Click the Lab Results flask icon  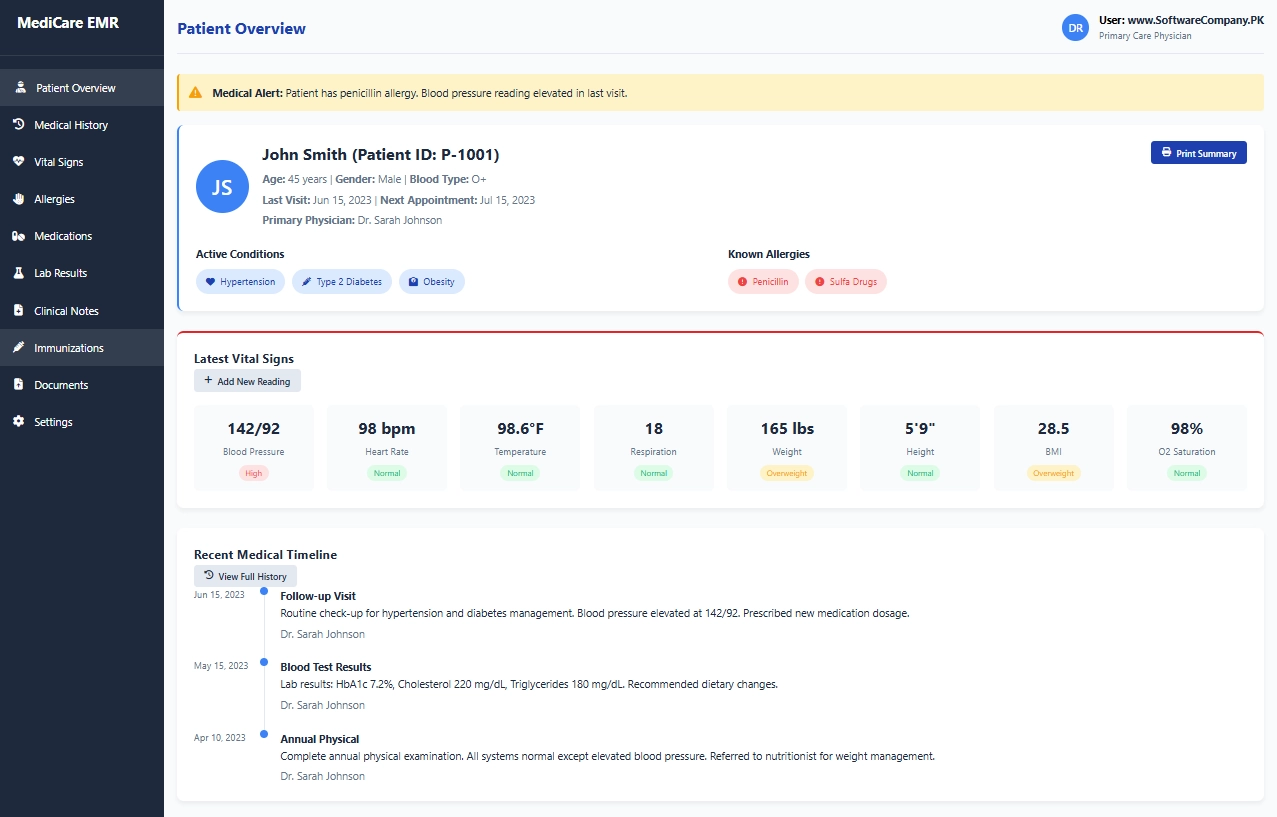point(18,273)
